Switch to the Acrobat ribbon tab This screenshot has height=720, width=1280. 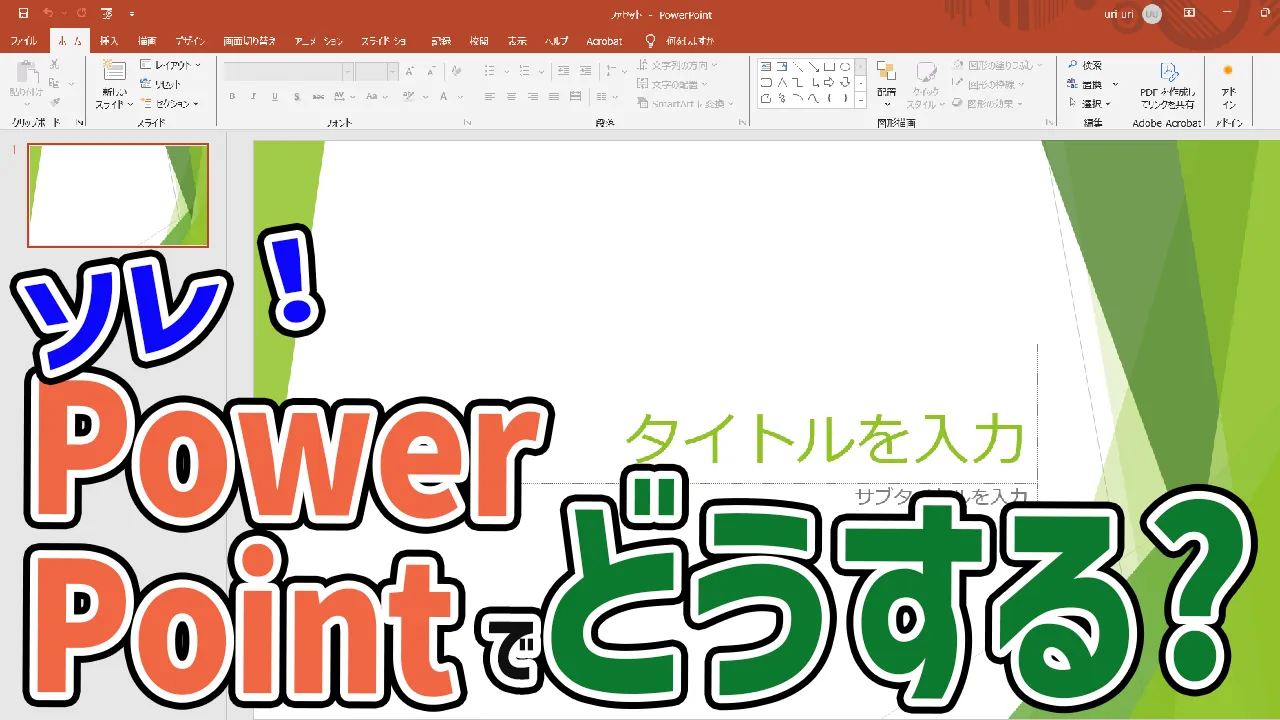click(604, 41)
